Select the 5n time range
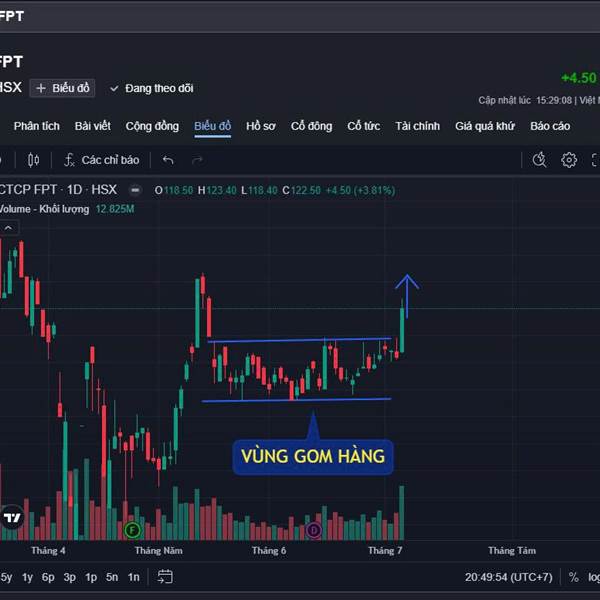 click(112, 577)
